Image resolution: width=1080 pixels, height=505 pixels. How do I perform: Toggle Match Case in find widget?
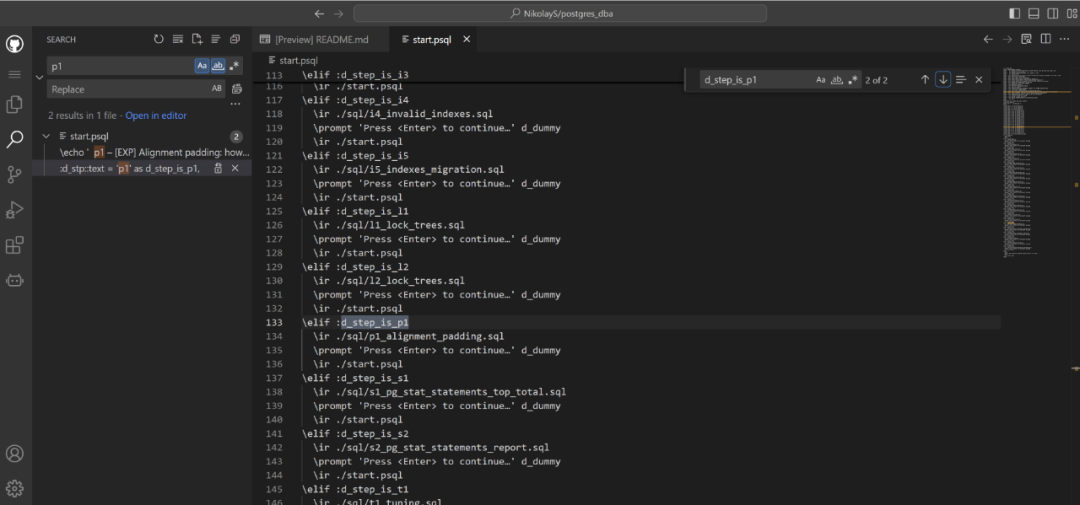point(821,80)
